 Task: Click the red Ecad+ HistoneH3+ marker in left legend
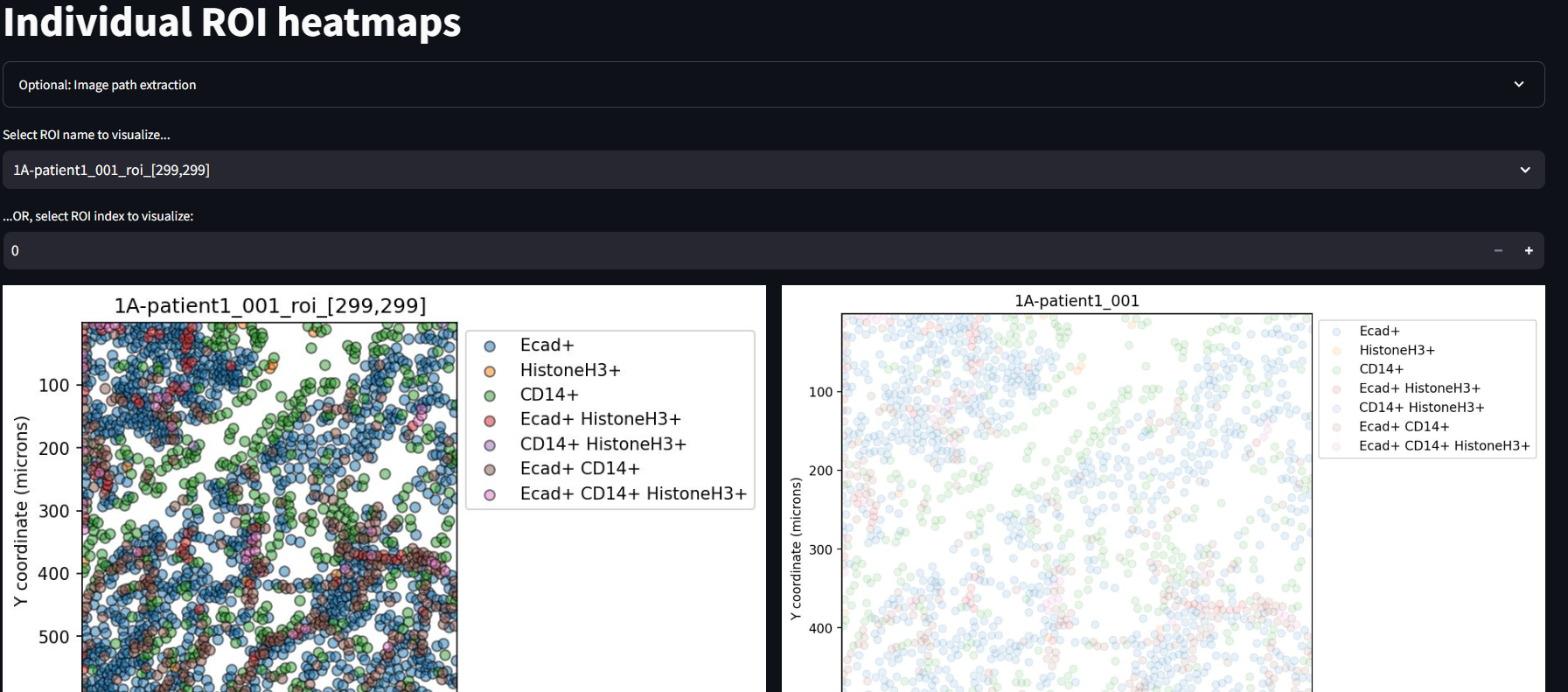490,420
